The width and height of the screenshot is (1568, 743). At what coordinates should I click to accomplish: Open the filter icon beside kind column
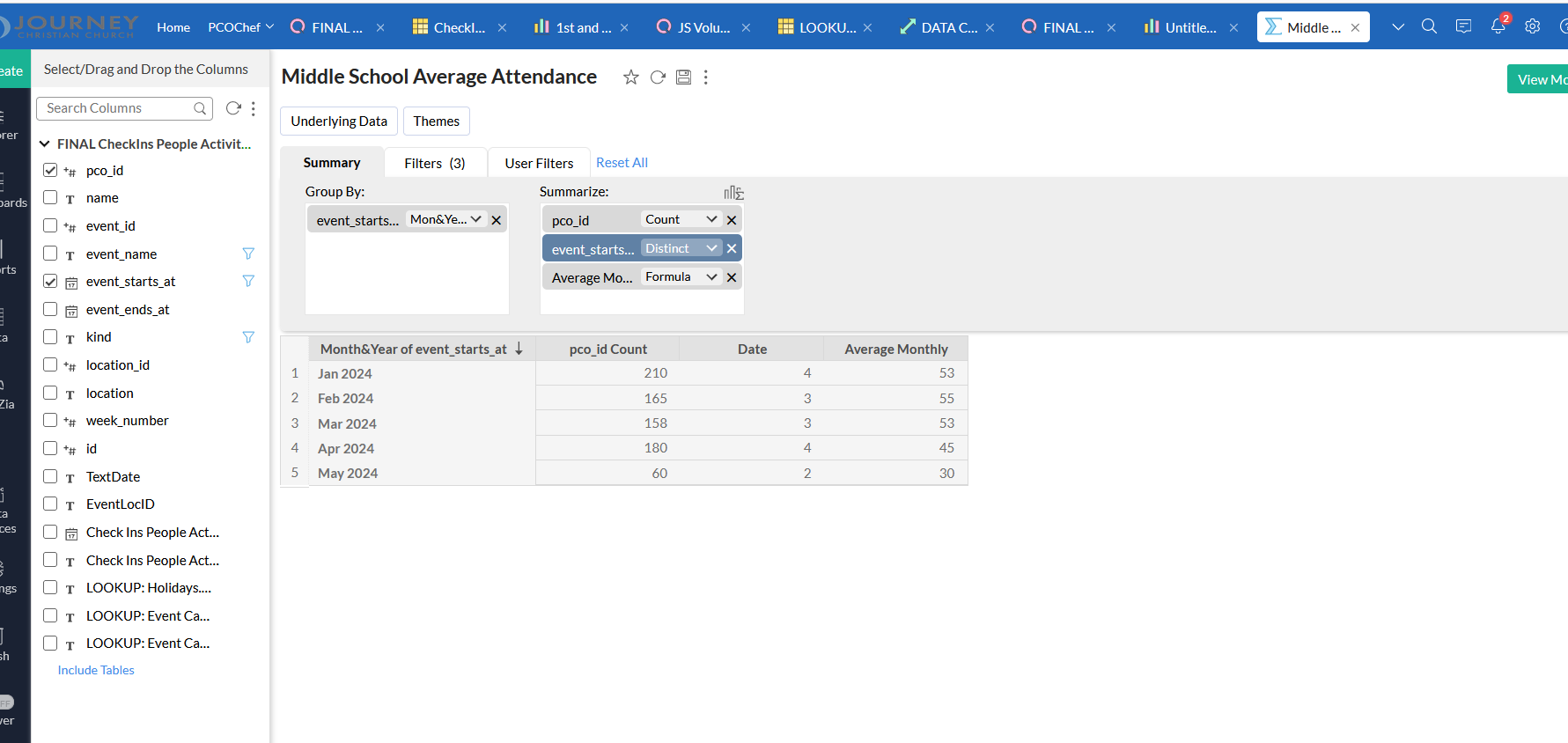[x=248, y=337]
